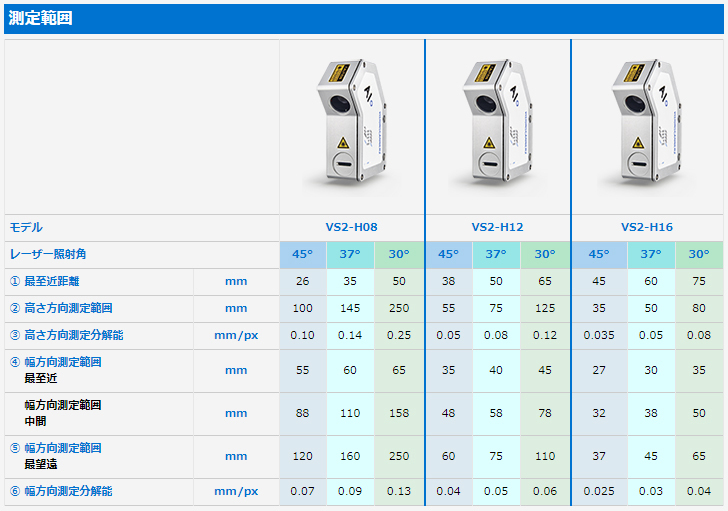Click value 0.25 in 高さ方向測定分解能 row
This screenshot has width=728, height=511.
tap(399, 335)
